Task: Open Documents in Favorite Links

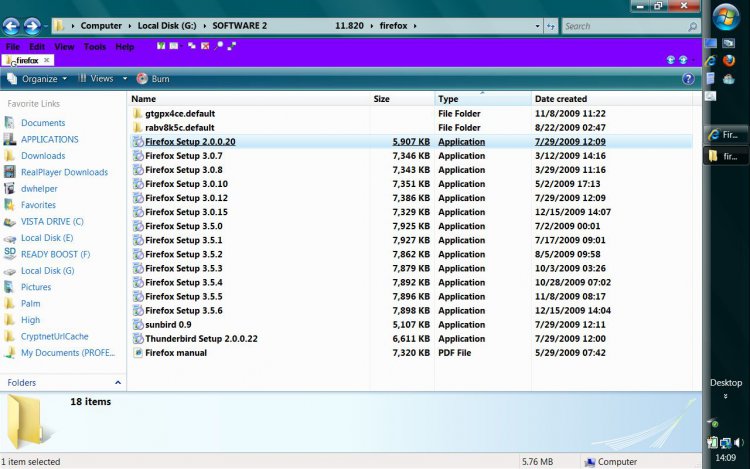Action: coord(43,123)
